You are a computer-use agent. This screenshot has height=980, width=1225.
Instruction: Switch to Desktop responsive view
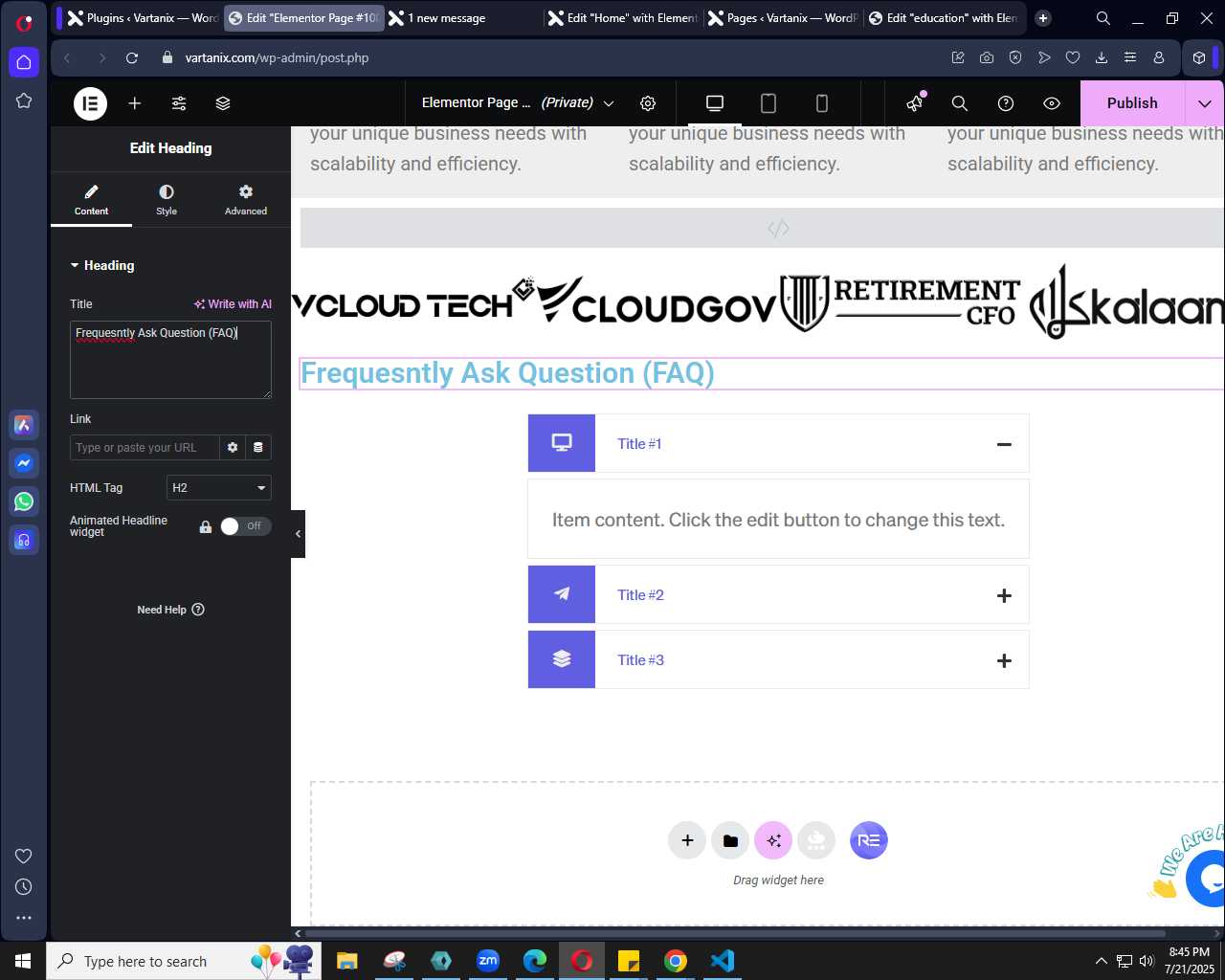[x=715, y=103]
